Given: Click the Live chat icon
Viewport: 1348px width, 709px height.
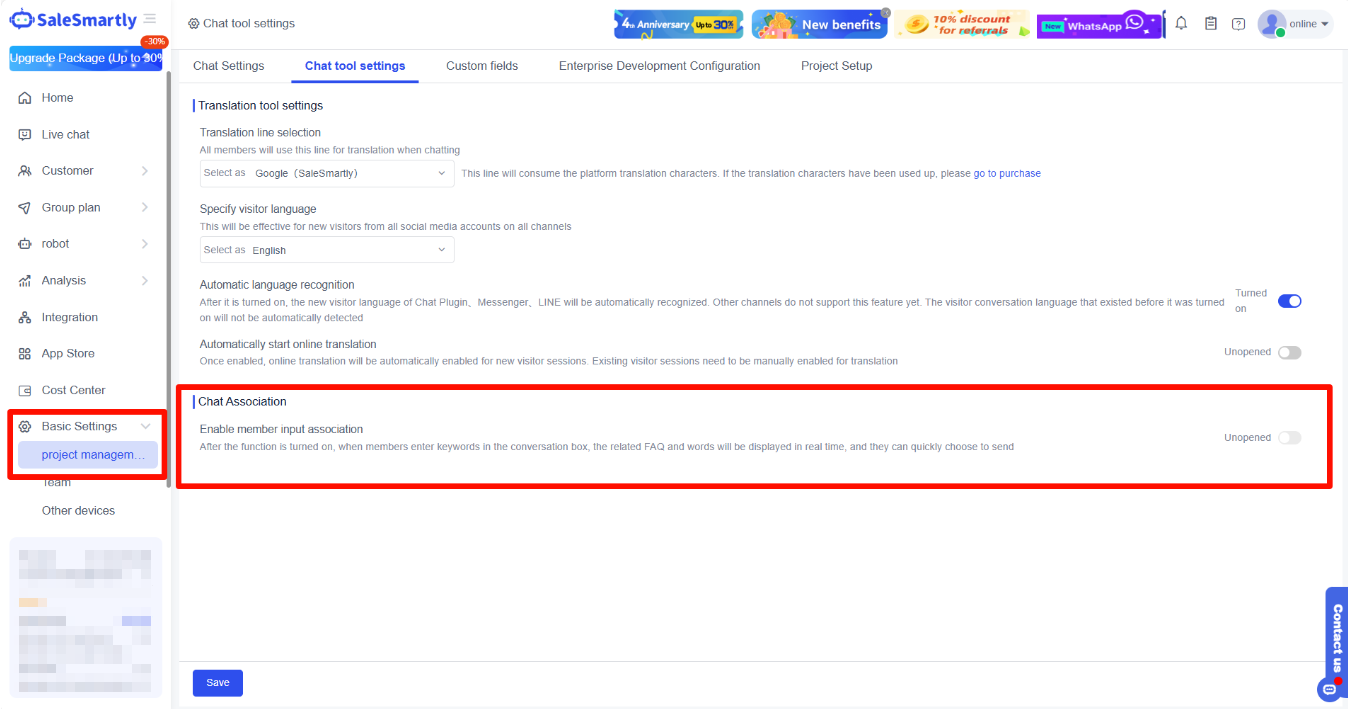Looking at the screenshot, I should 25,134.
